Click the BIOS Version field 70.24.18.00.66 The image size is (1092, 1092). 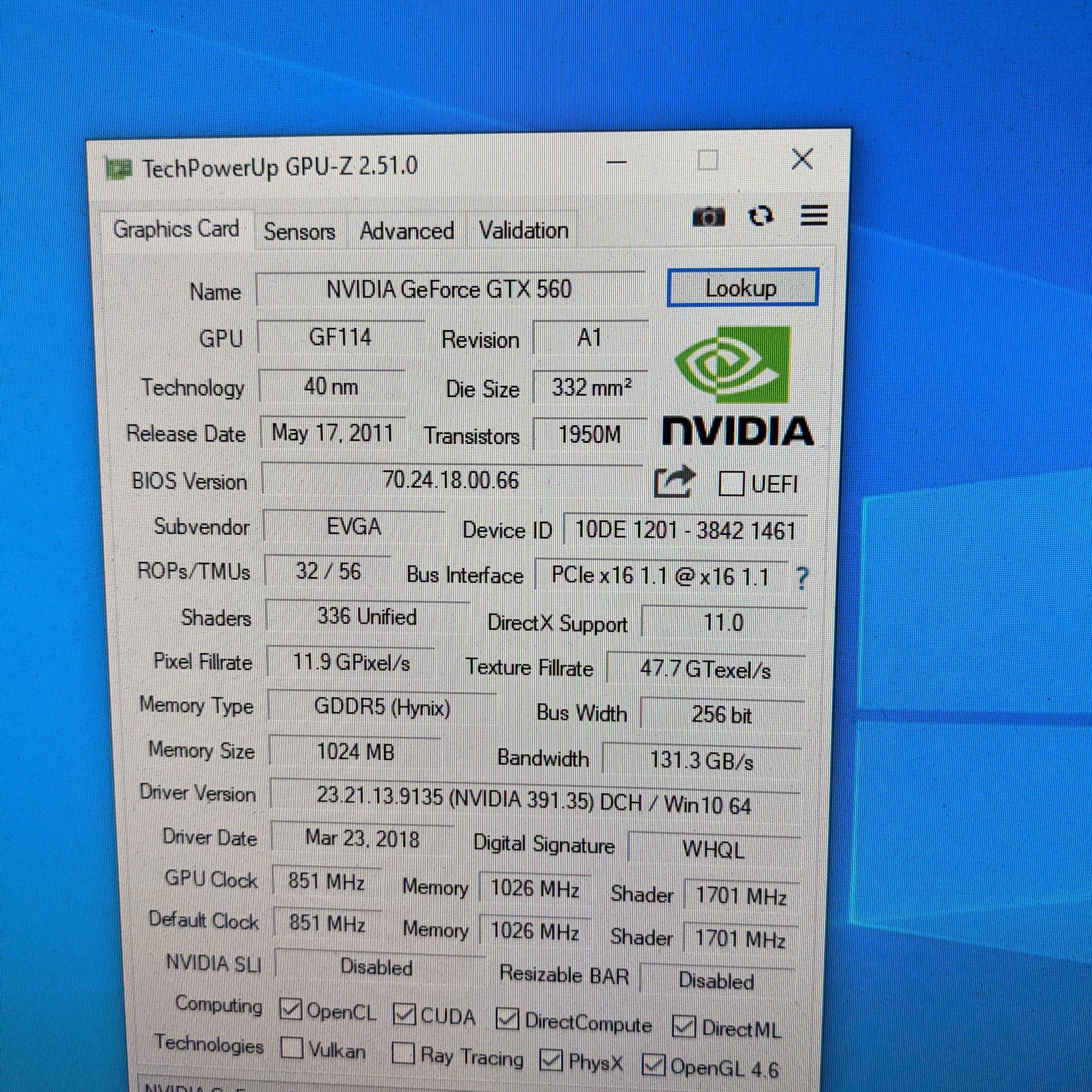tap(452, 480)
